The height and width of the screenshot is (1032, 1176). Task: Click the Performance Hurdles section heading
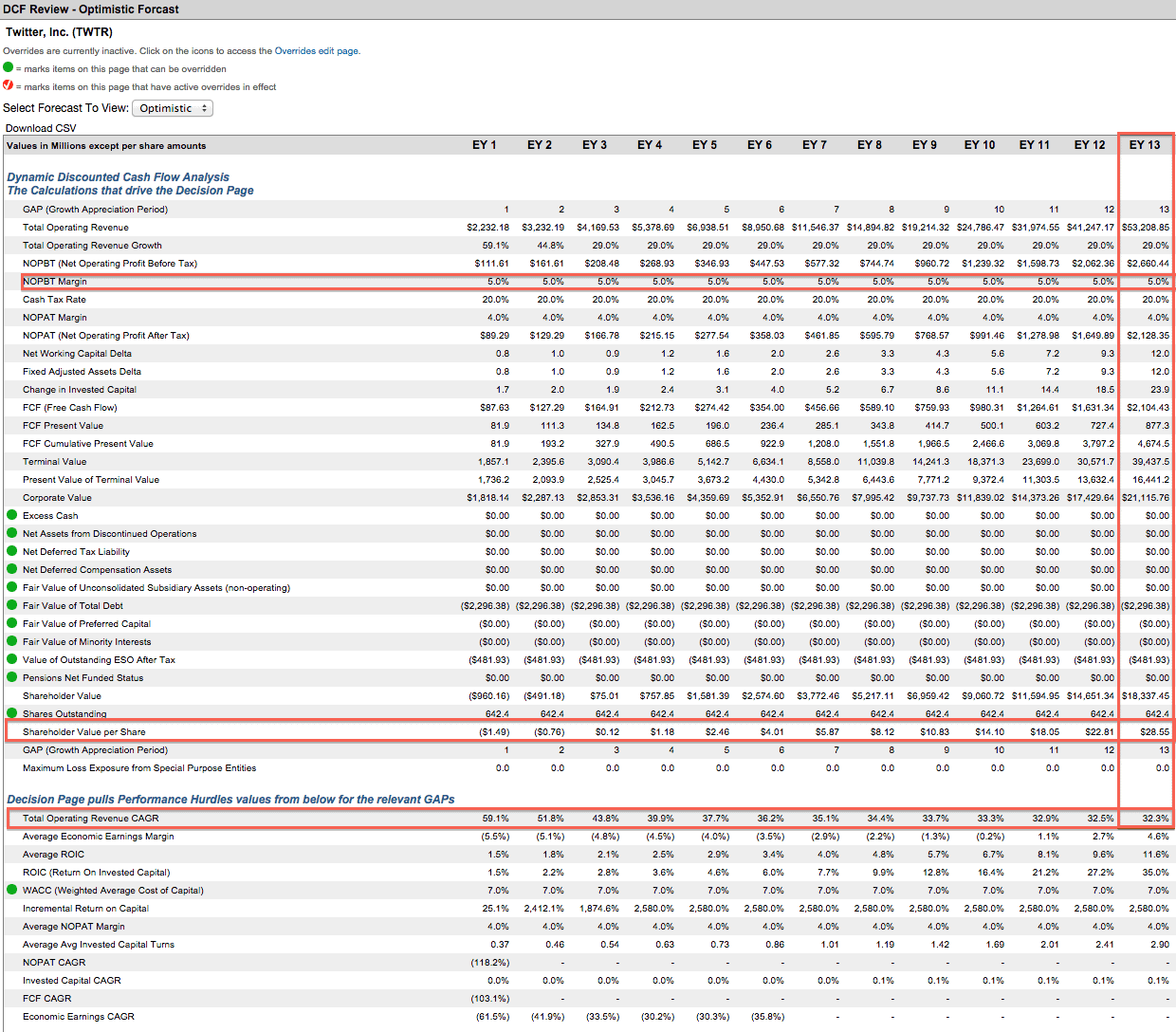pyautogui.click(x=230, y=800)
